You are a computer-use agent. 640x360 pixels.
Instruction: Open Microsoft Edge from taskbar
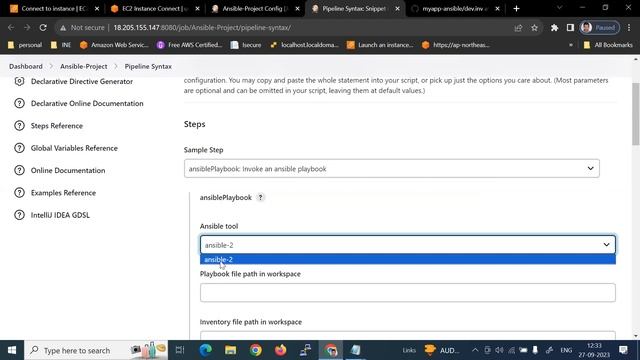tap(205, 350)
